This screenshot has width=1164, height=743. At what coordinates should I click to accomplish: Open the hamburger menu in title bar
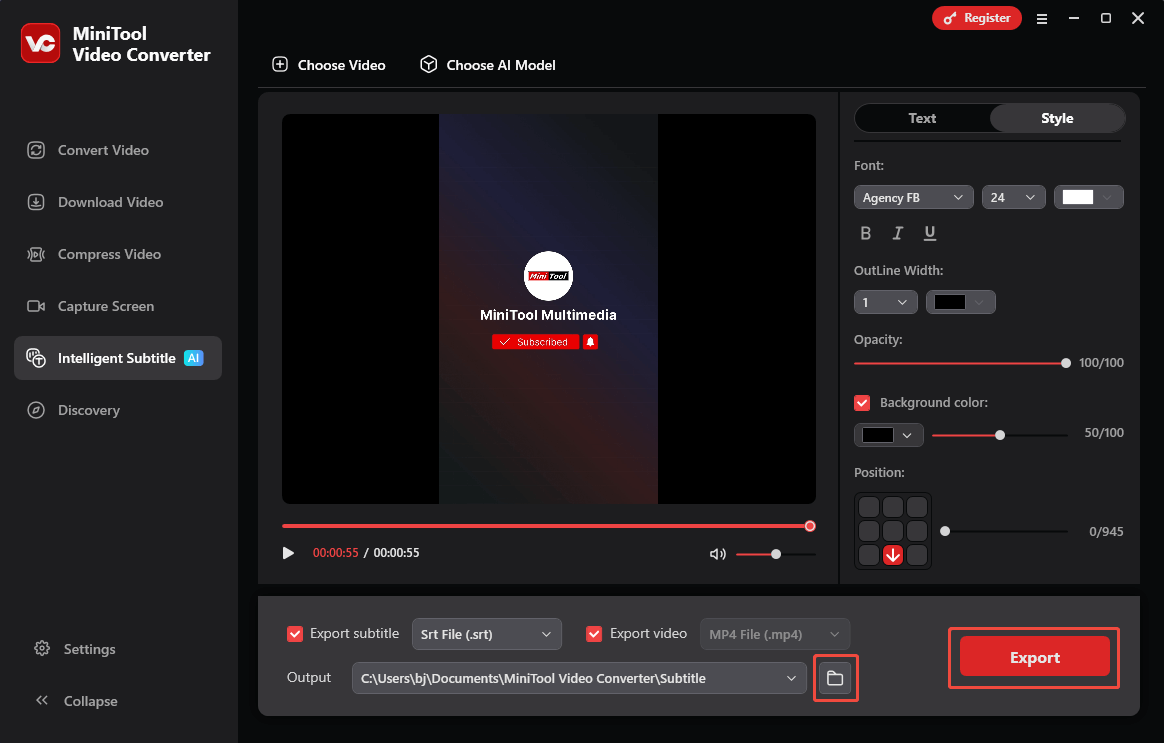[x=1042, y=18]
